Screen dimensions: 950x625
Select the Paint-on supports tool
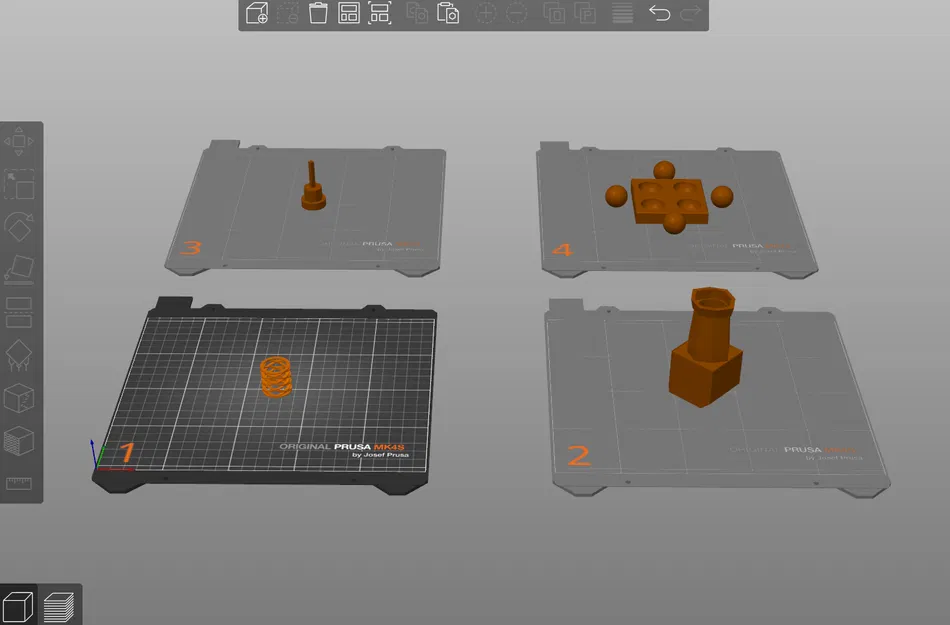coord(19,355)
